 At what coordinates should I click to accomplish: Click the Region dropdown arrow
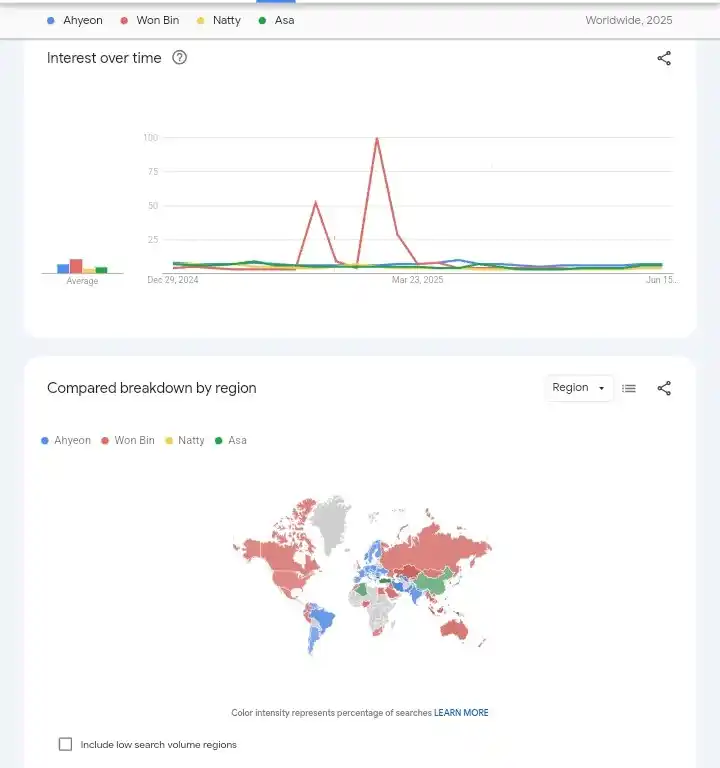[601, 388]
